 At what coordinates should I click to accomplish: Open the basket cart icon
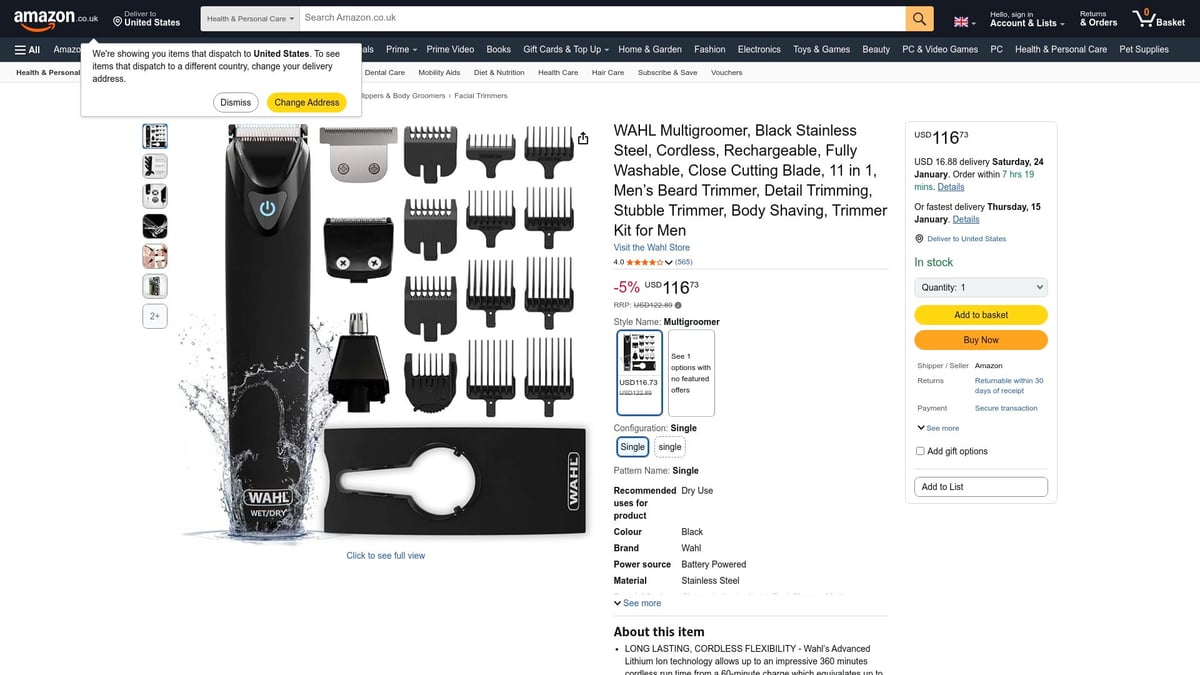point(1158,18)
